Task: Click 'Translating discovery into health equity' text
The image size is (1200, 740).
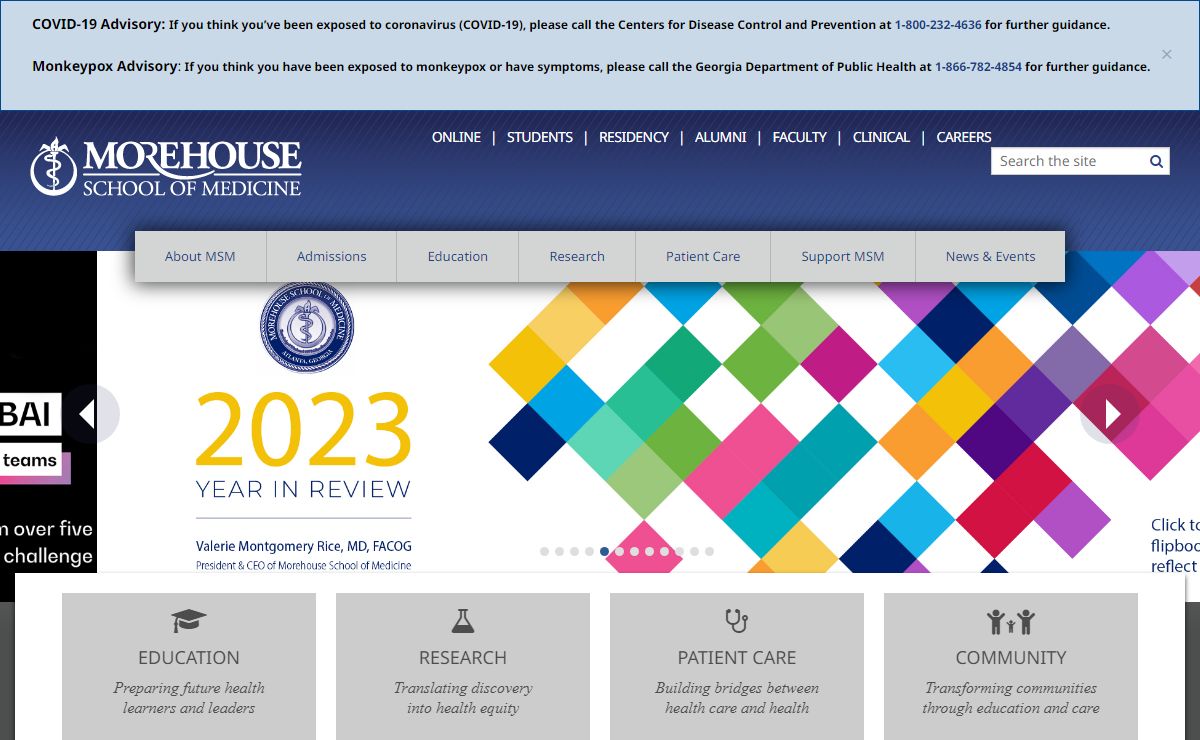Action: pyautogui.click(x=463, y=698)
